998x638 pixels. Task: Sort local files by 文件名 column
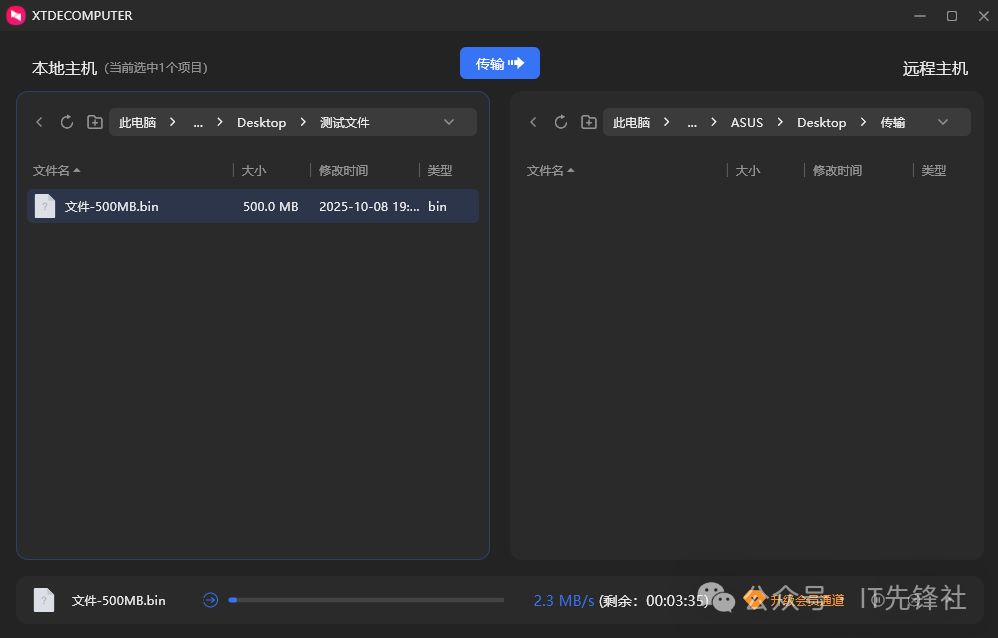coord(56,171)
